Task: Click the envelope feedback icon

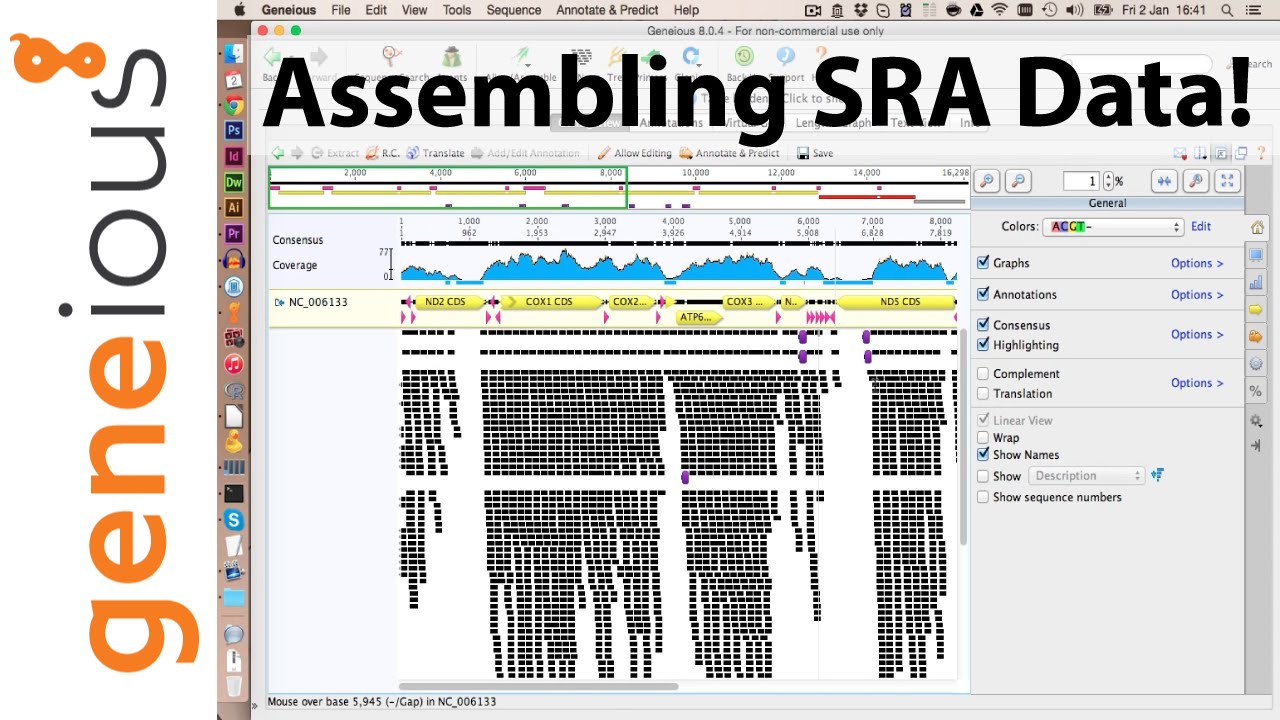Action: click(1180, 153)
